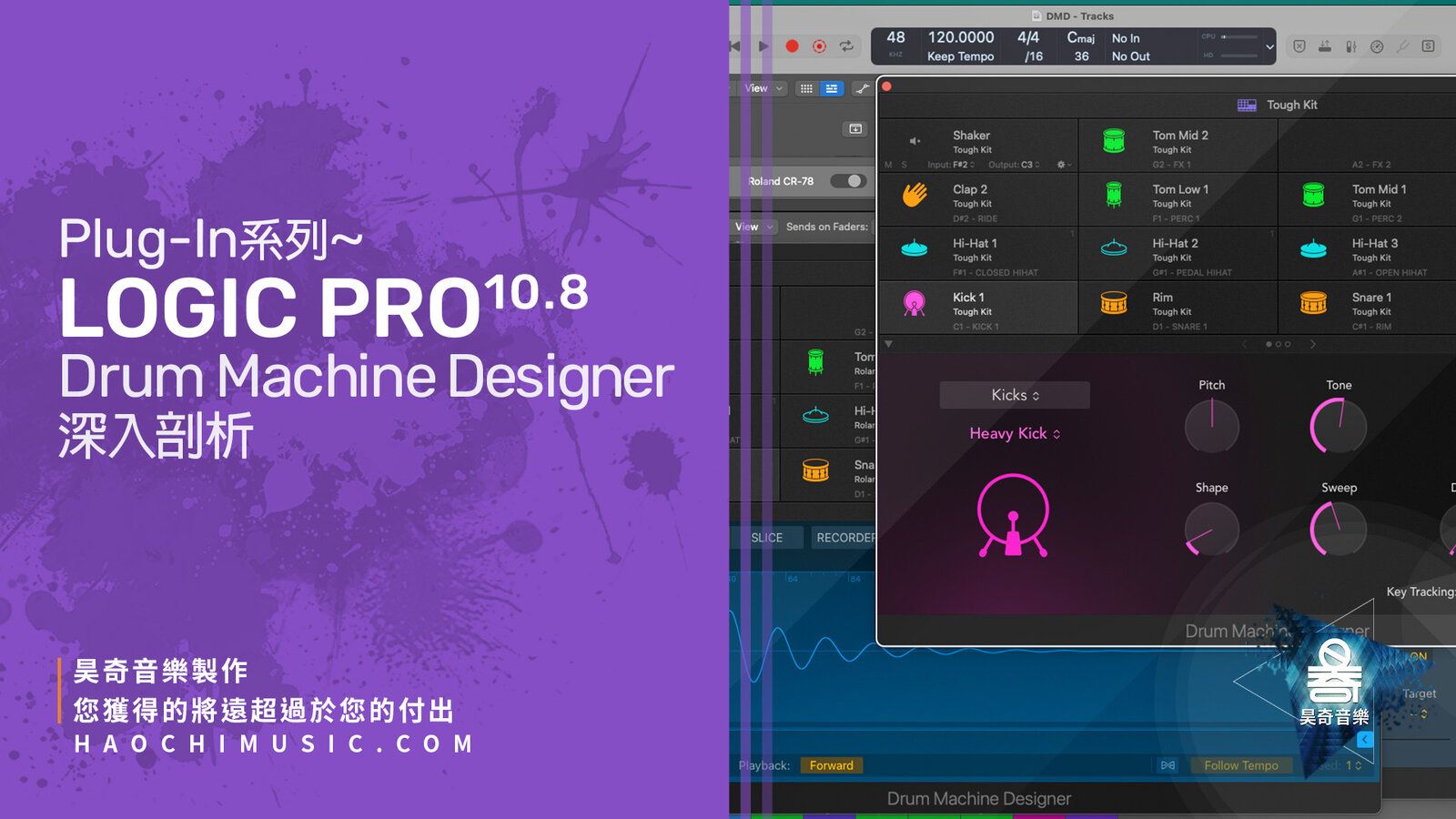Select the 120.0000 tempo value
The height and width of the screenshot is (819, 1456).
click(x=960, y=37)
